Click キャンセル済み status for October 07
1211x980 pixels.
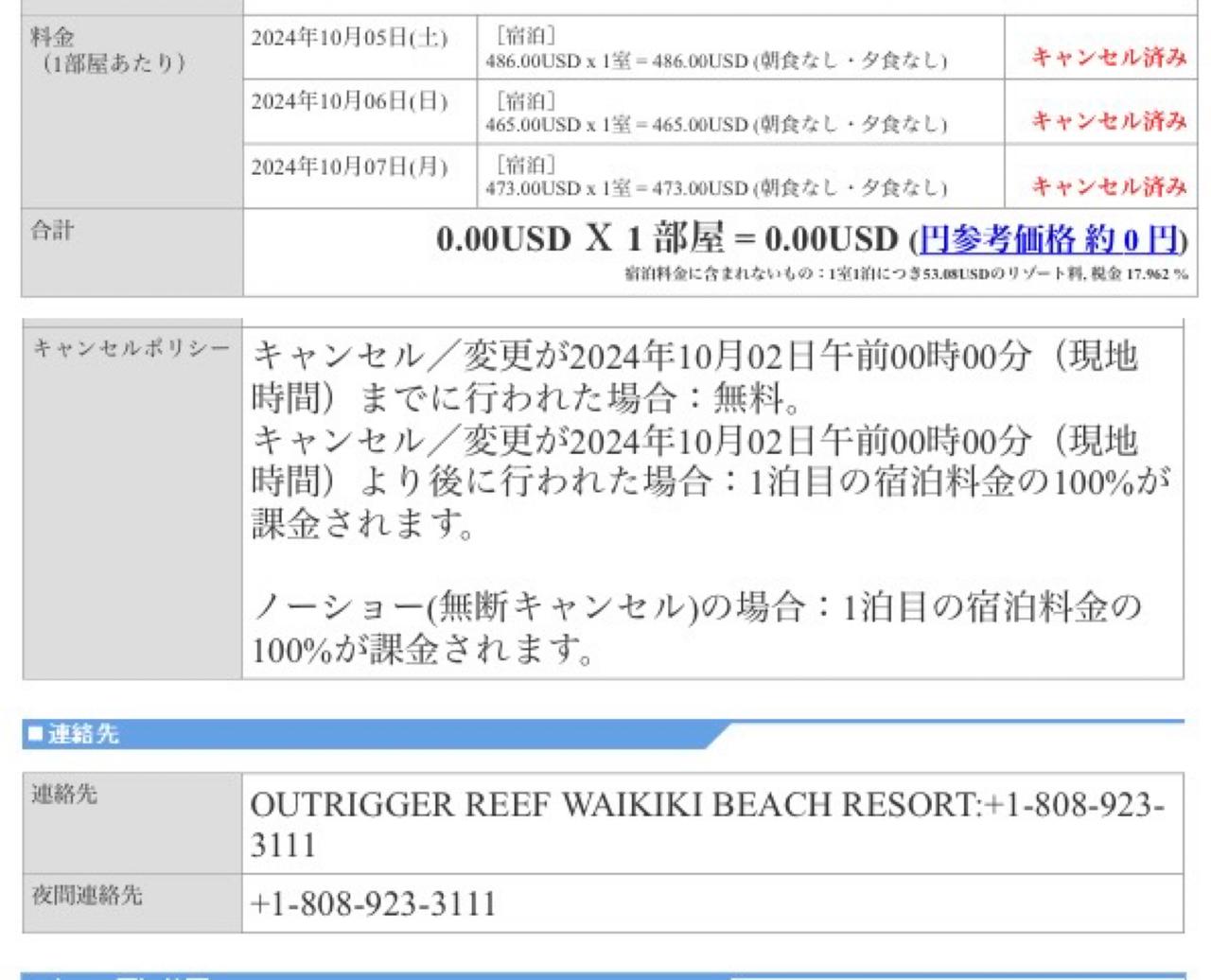(x=1109, y=184)
